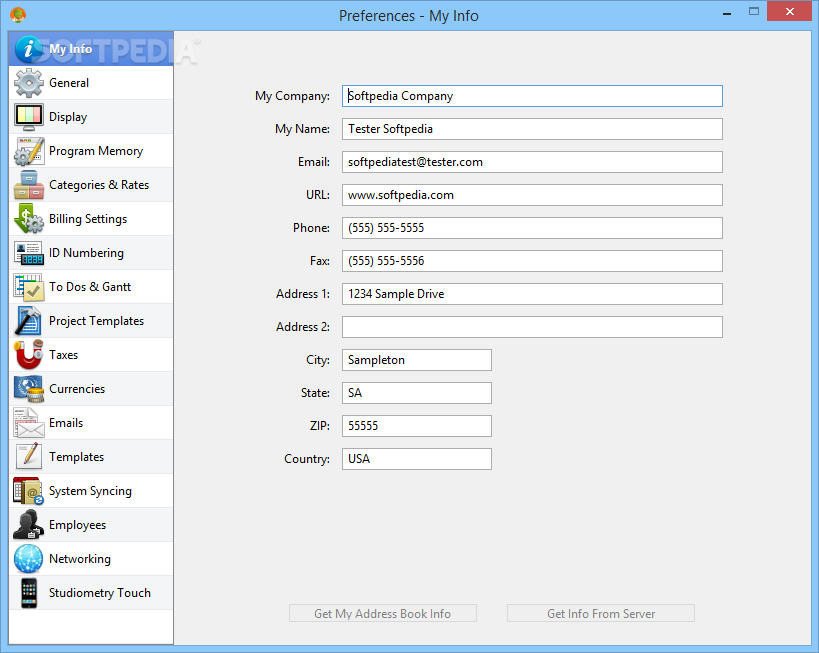Select the My Info label
This screenshot has width=819, height=653.
tap(71, 49)
